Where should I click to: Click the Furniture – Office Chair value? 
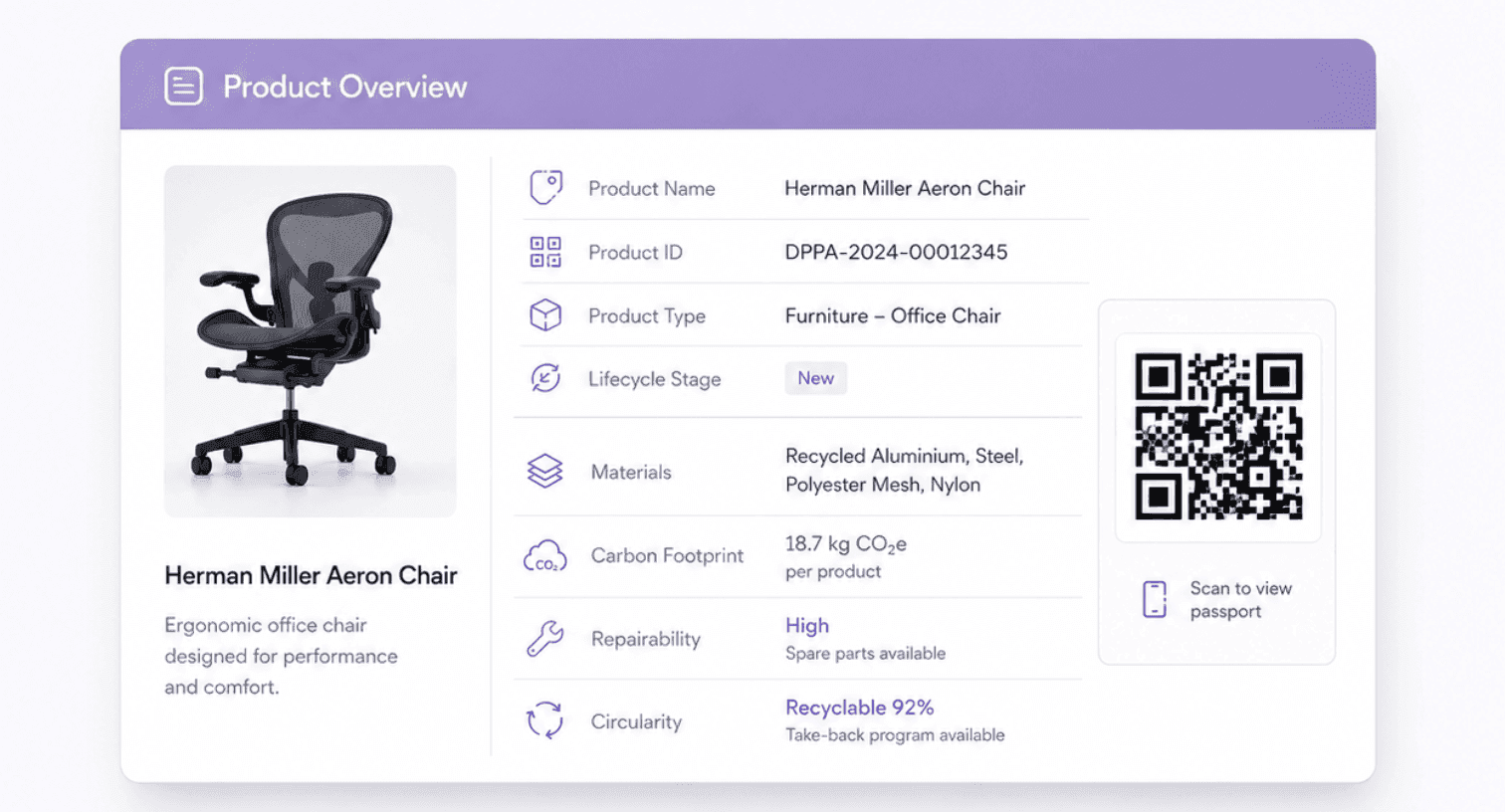click(x=893, y=315)
